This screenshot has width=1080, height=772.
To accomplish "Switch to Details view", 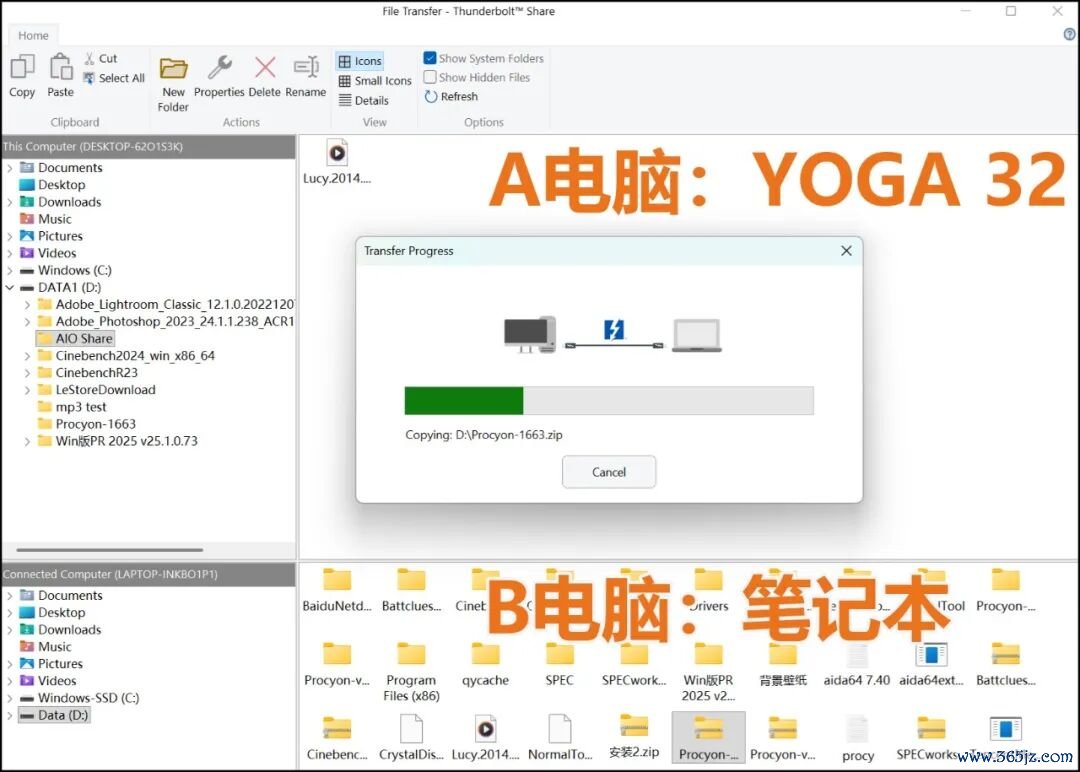I will coord(364,101).
